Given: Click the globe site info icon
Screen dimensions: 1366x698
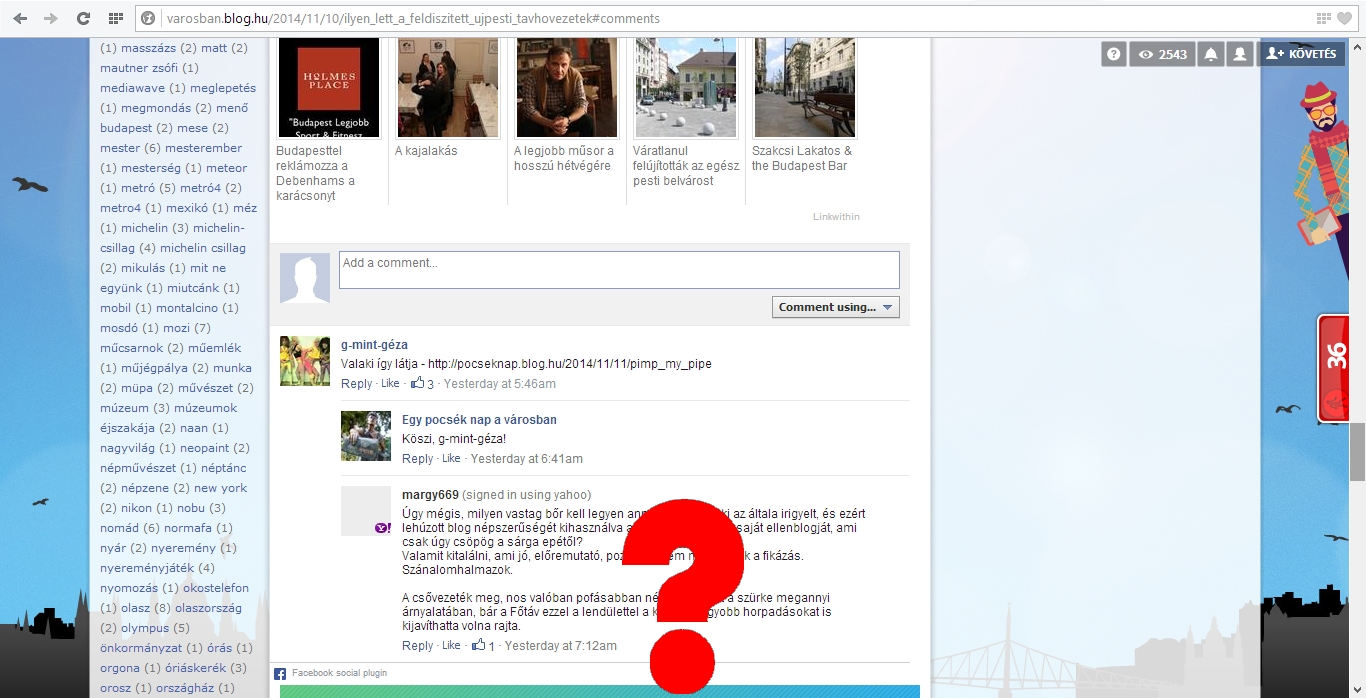Looking at the screenshot, I should [x=149, y=18].
